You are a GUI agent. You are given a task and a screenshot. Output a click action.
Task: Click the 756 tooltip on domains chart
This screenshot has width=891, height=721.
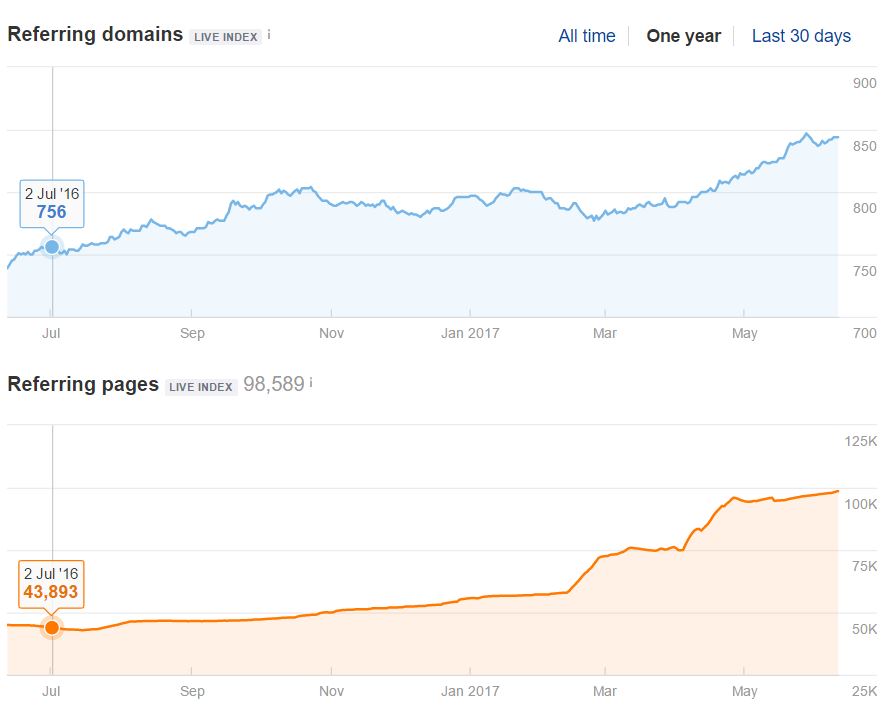(x=51, y=204)
